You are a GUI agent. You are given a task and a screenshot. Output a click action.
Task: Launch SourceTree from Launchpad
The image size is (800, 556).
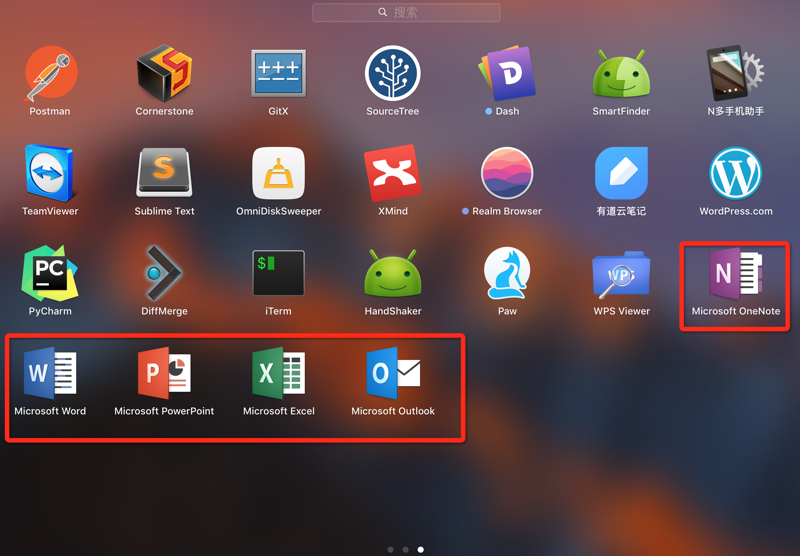393,73
